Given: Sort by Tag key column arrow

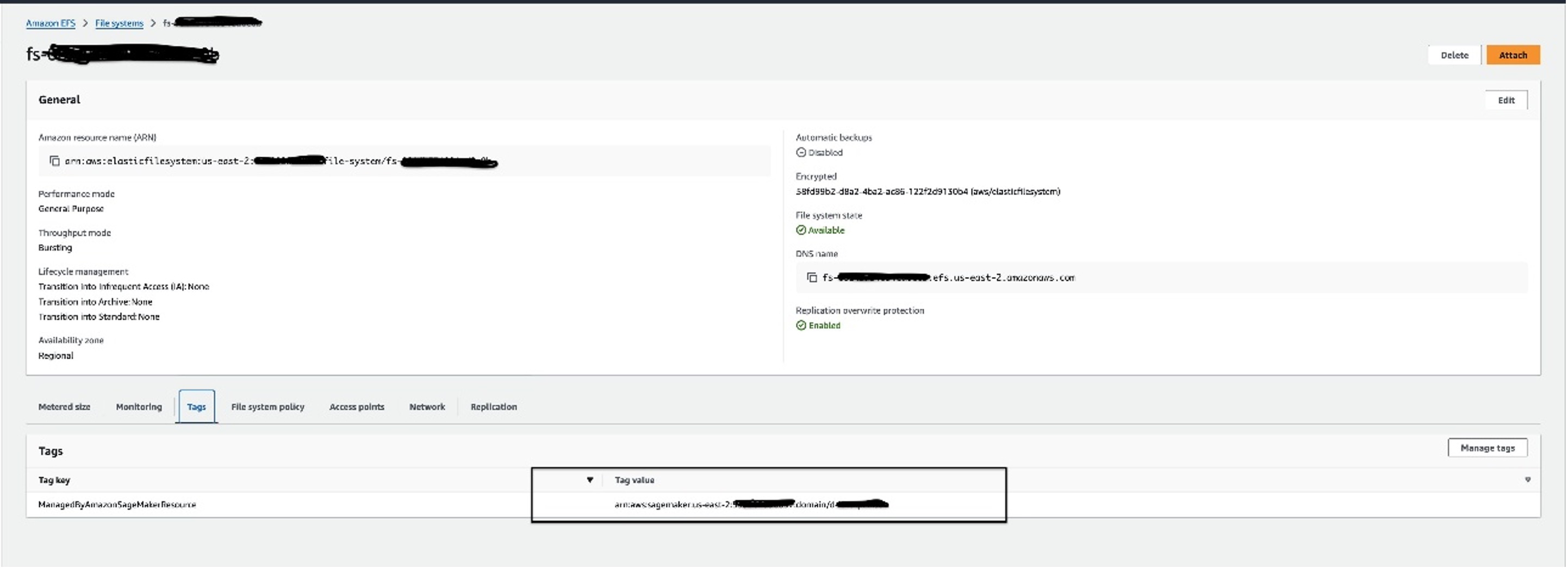Looking at the screenshot, I should pos(589,480).
